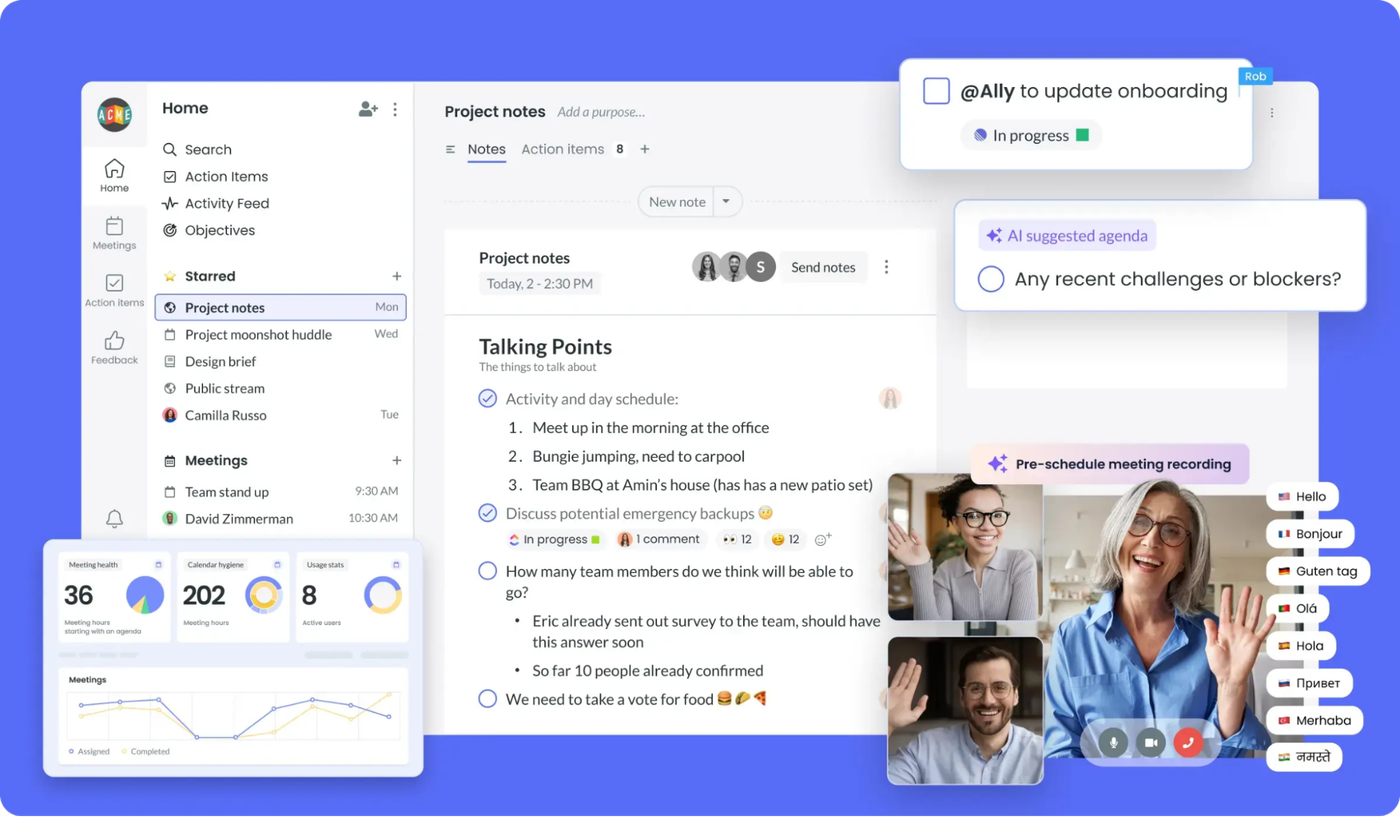
Task: Check the @Ally to update onboarding checkbox
Action: coord(936,91)
